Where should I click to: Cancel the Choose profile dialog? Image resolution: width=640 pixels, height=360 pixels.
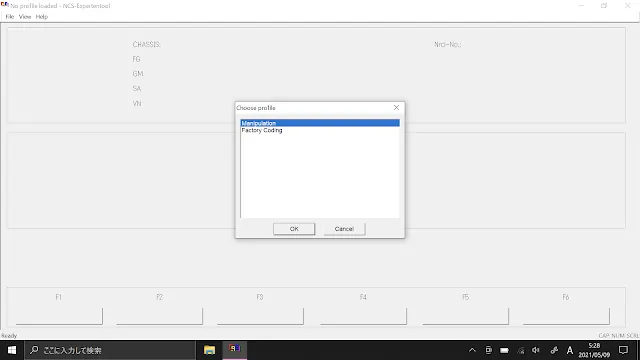[344, 229]
